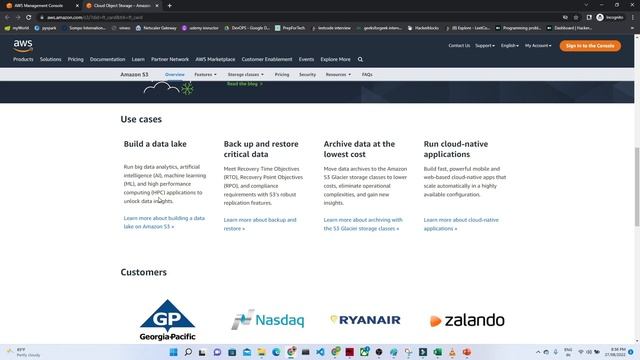This screenshot has width=640, height=360.
Task: Open the Incognito profile button
Action: coord(610,18)
